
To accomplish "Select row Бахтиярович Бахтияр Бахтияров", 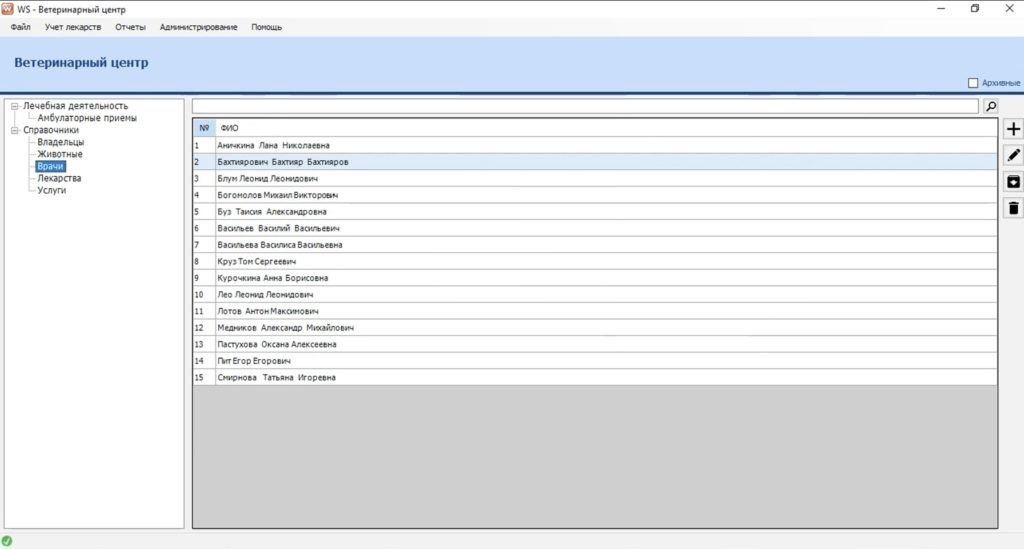I will click(x=595, y=162).
